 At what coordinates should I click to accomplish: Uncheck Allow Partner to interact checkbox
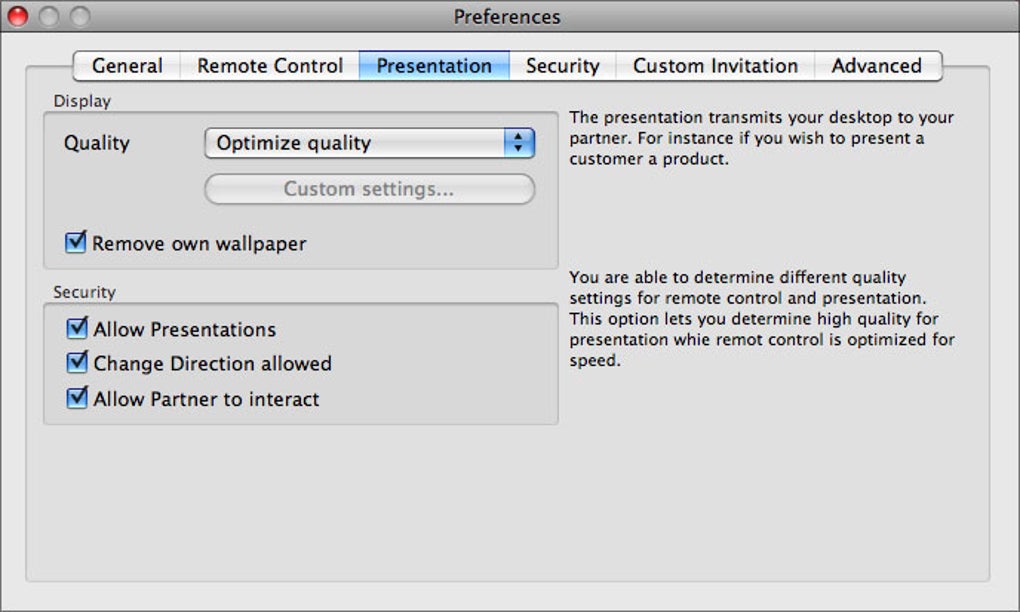click(77, 398)
